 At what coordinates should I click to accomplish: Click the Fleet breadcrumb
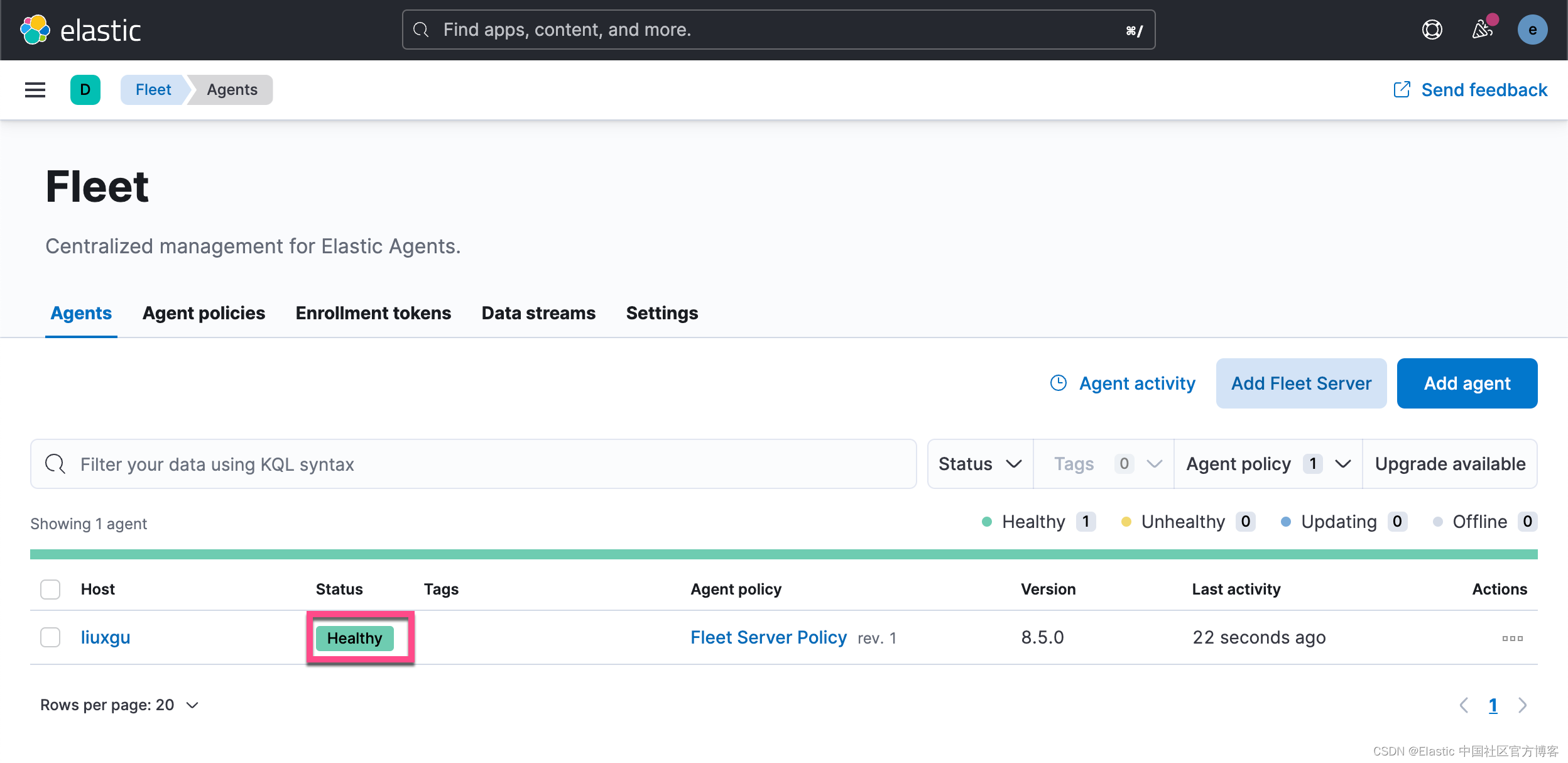[153, 90]
